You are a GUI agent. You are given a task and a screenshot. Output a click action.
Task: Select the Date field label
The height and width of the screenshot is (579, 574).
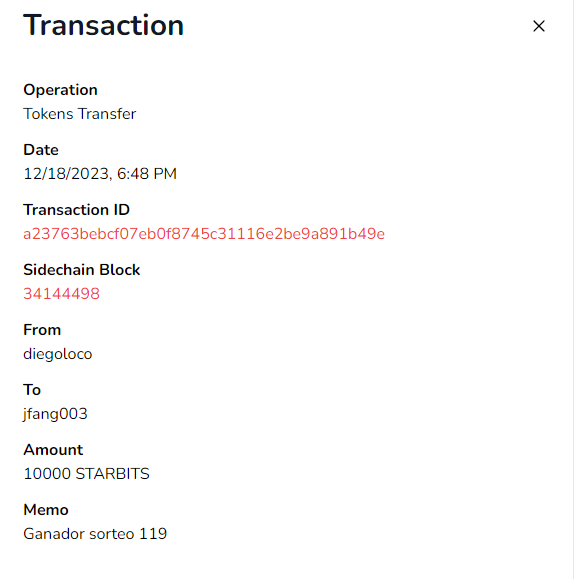pos(41,150)
